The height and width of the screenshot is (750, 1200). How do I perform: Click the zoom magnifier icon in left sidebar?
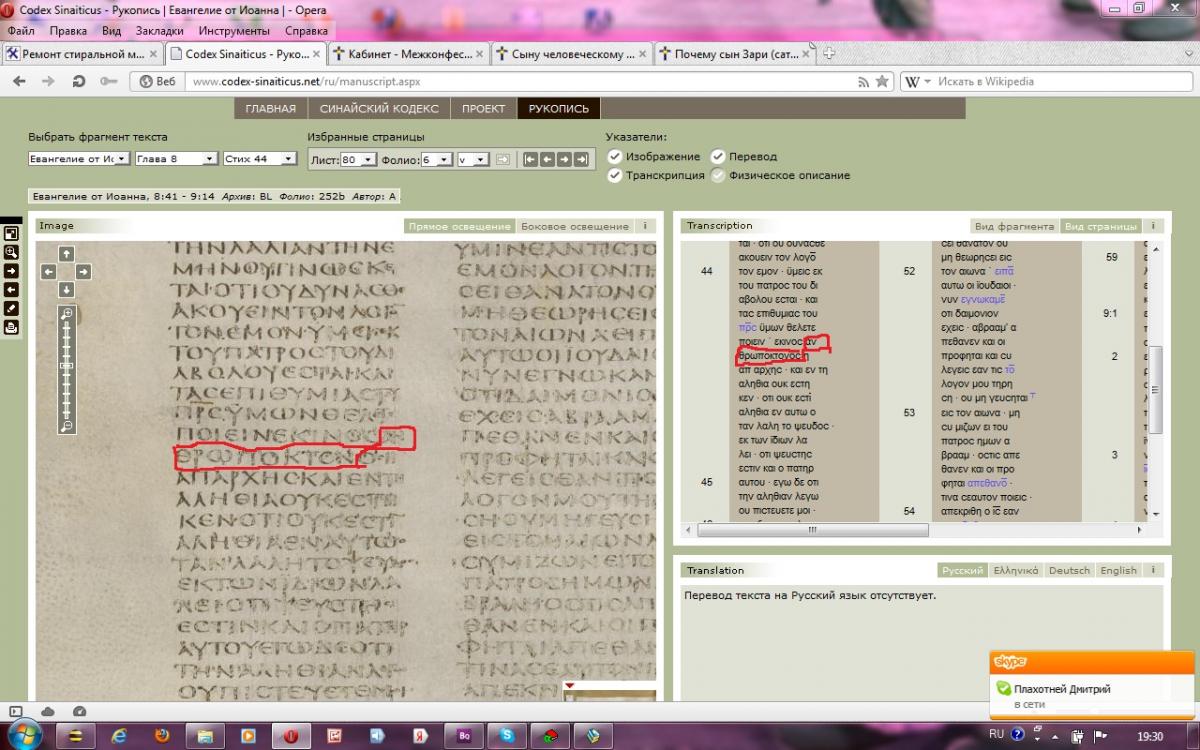11,252
